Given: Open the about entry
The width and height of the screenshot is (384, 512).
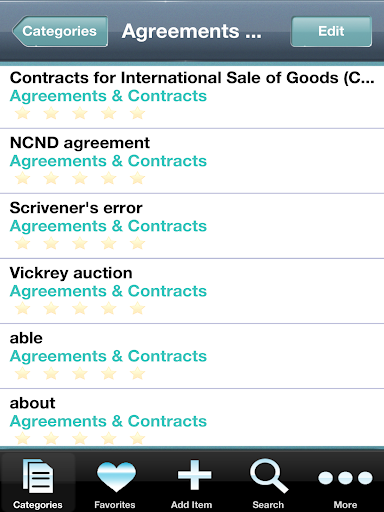Looking at the screenshot, I should pyautogui.click(x=192, y=418).
